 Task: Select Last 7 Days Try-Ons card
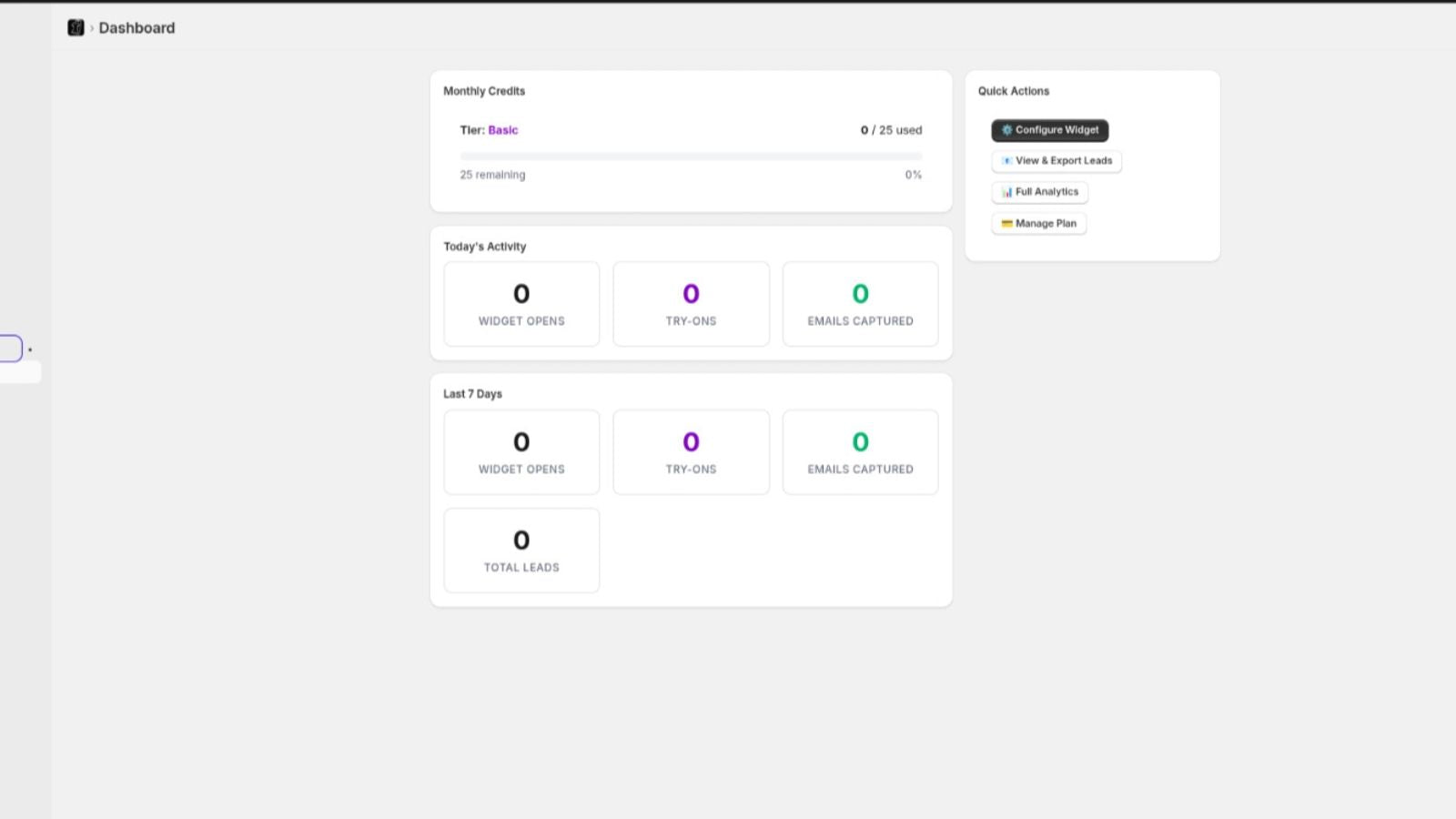coord(691,452)
